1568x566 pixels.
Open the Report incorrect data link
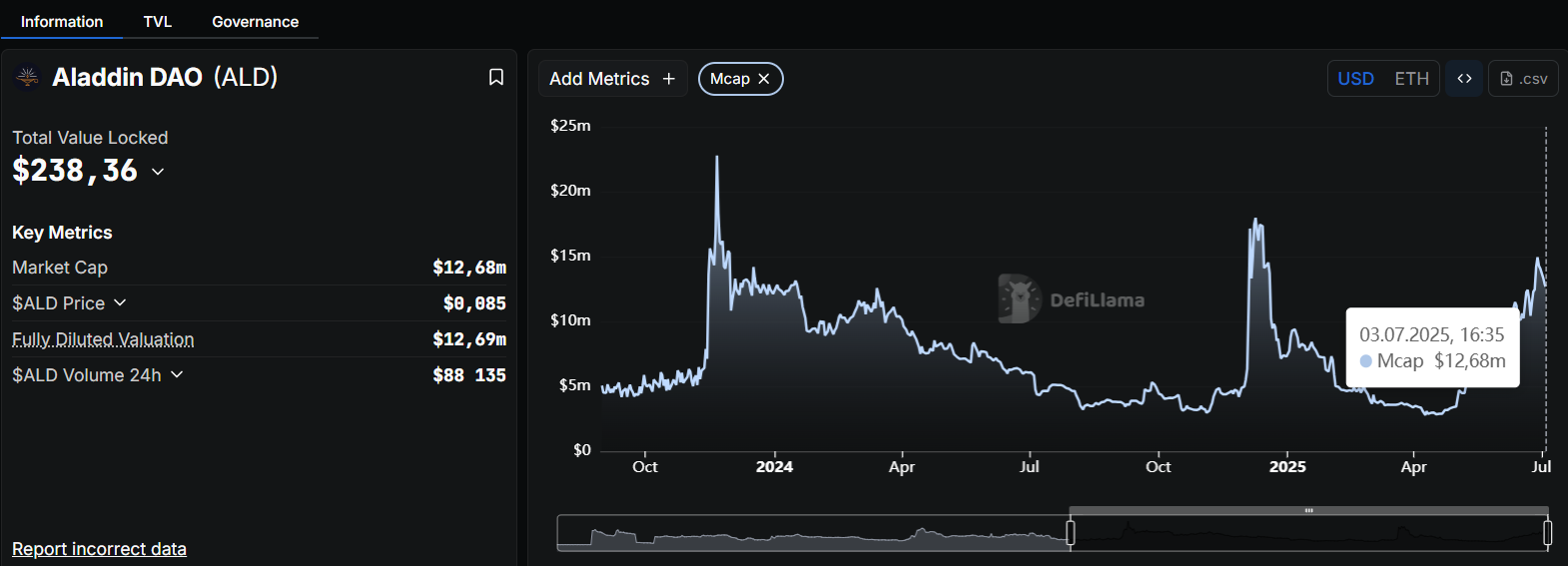[99, 549]
